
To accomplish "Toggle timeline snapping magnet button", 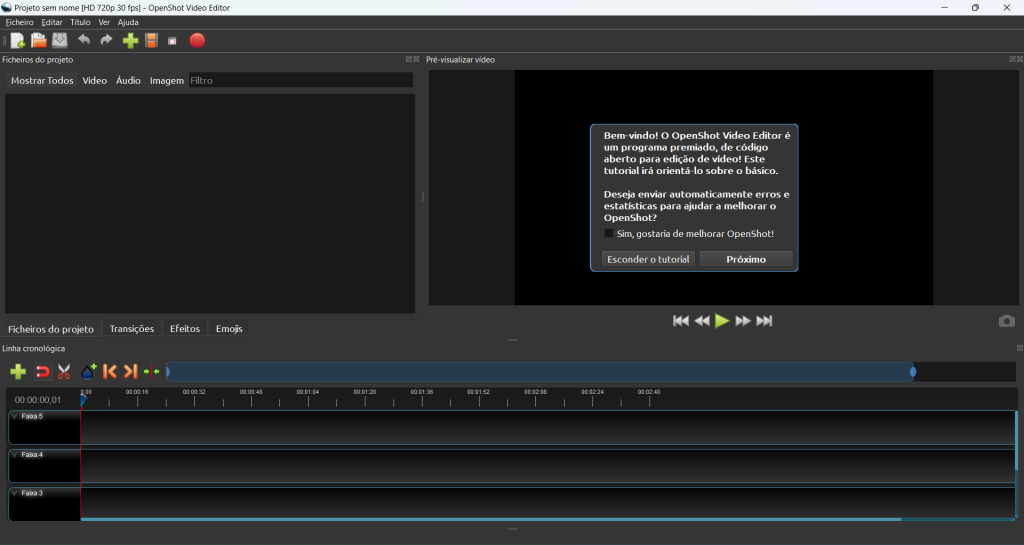I will pyautogui.click(x=42, y=372).
